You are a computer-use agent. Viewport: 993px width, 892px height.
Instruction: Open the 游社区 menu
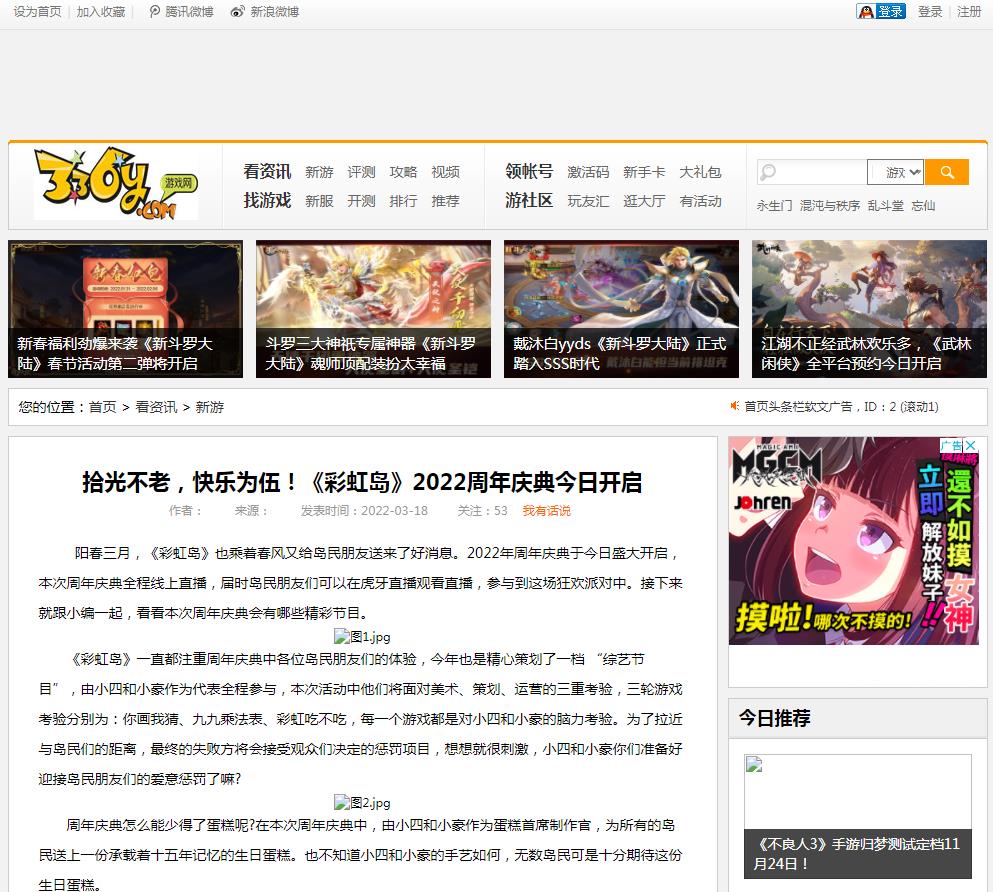point(529,201)
